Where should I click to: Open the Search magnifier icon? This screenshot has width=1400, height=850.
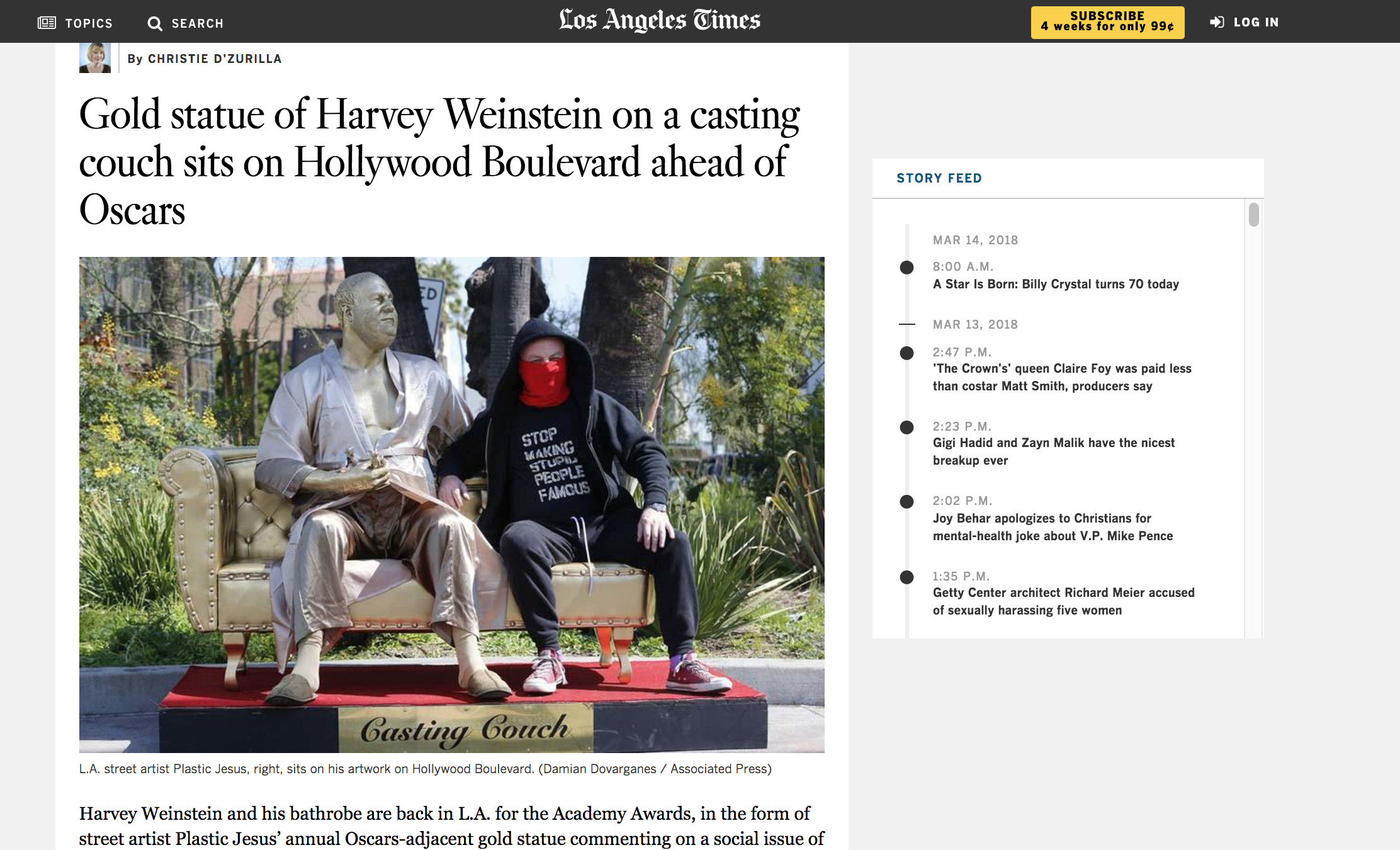pos(156,23)
